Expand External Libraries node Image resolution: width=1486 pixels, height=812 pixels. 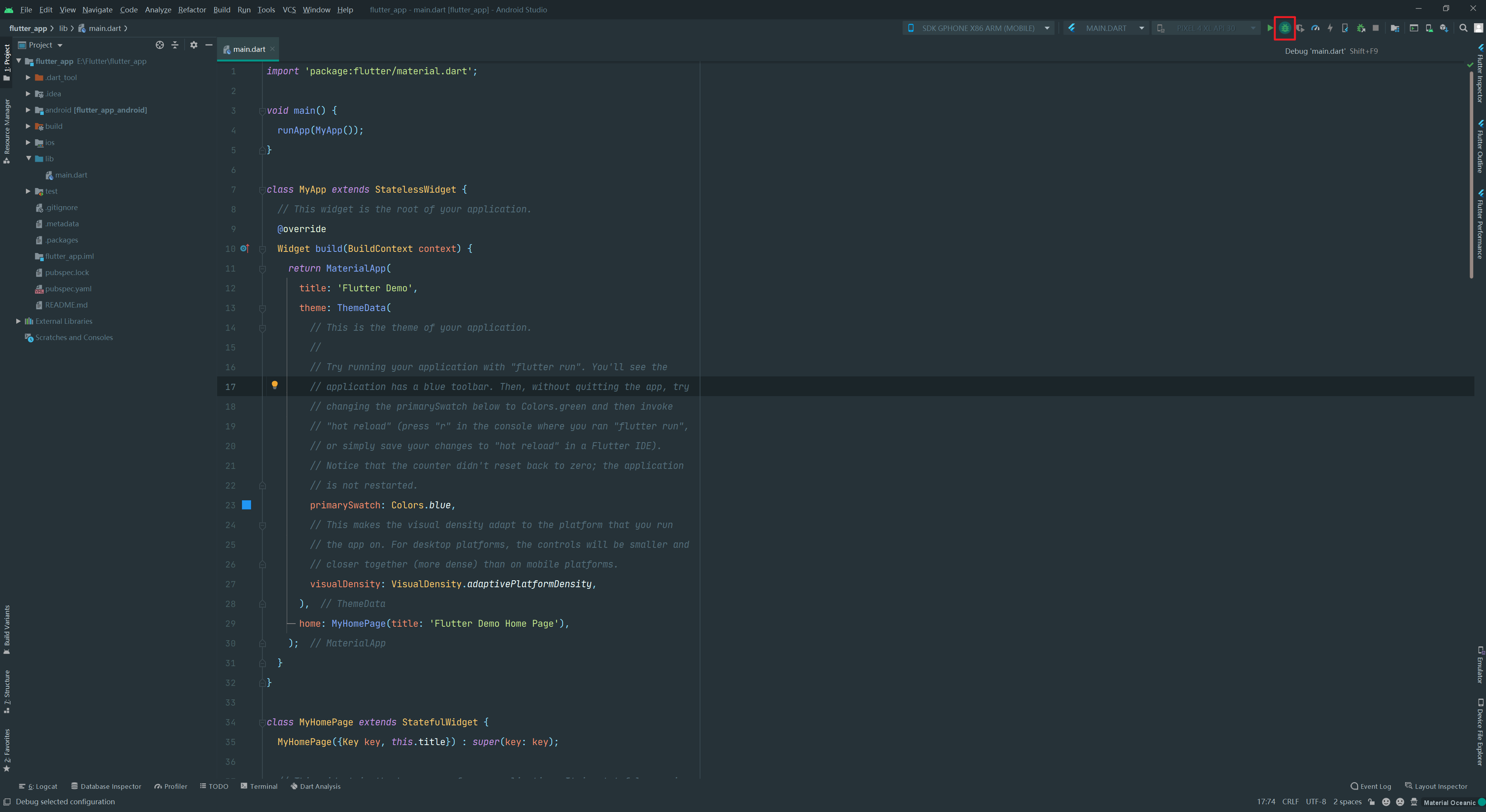click(18, 321)
